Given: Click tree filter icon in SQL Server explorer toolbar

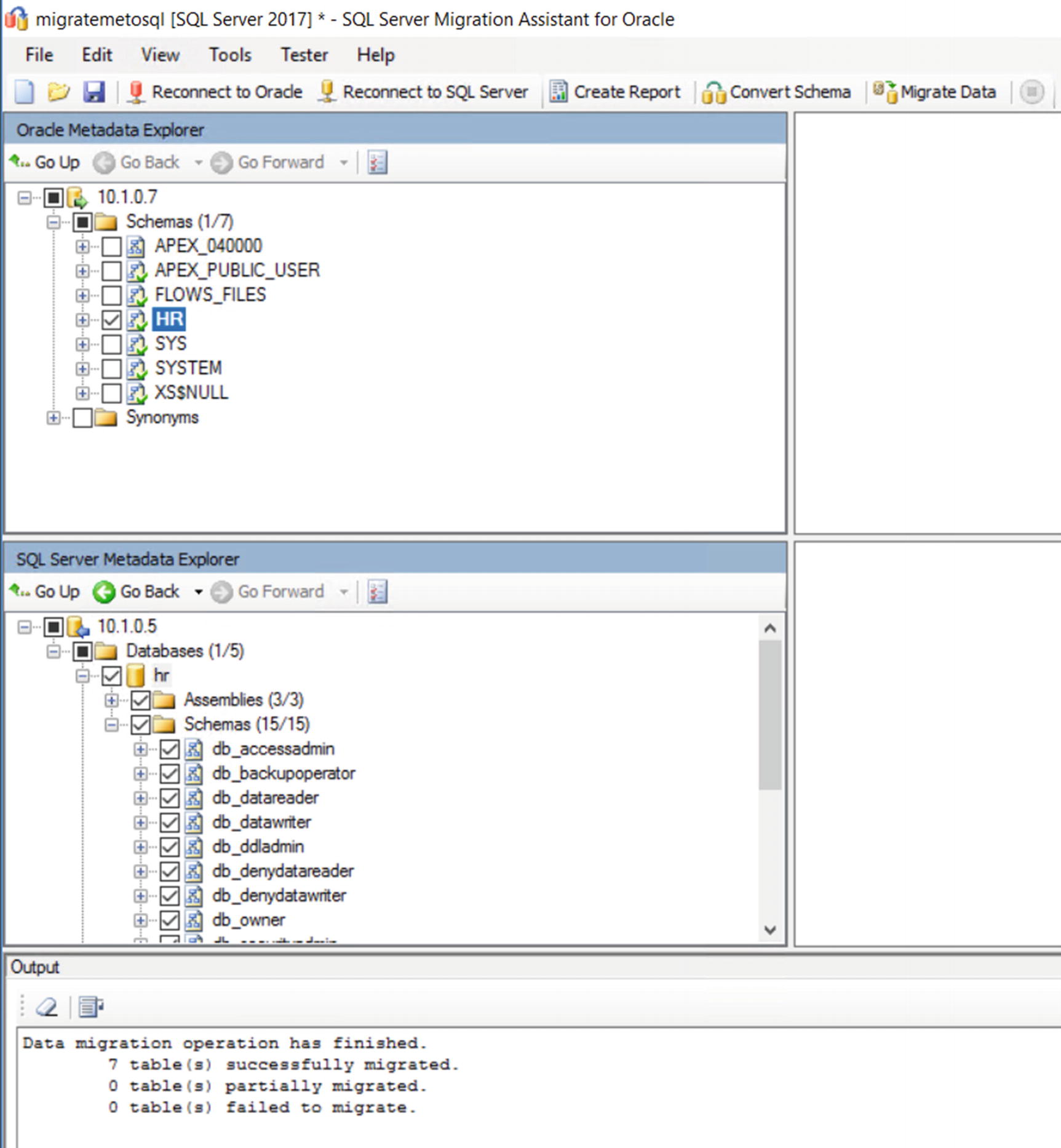Looking at the screenshot, I should tap(377, 592).
